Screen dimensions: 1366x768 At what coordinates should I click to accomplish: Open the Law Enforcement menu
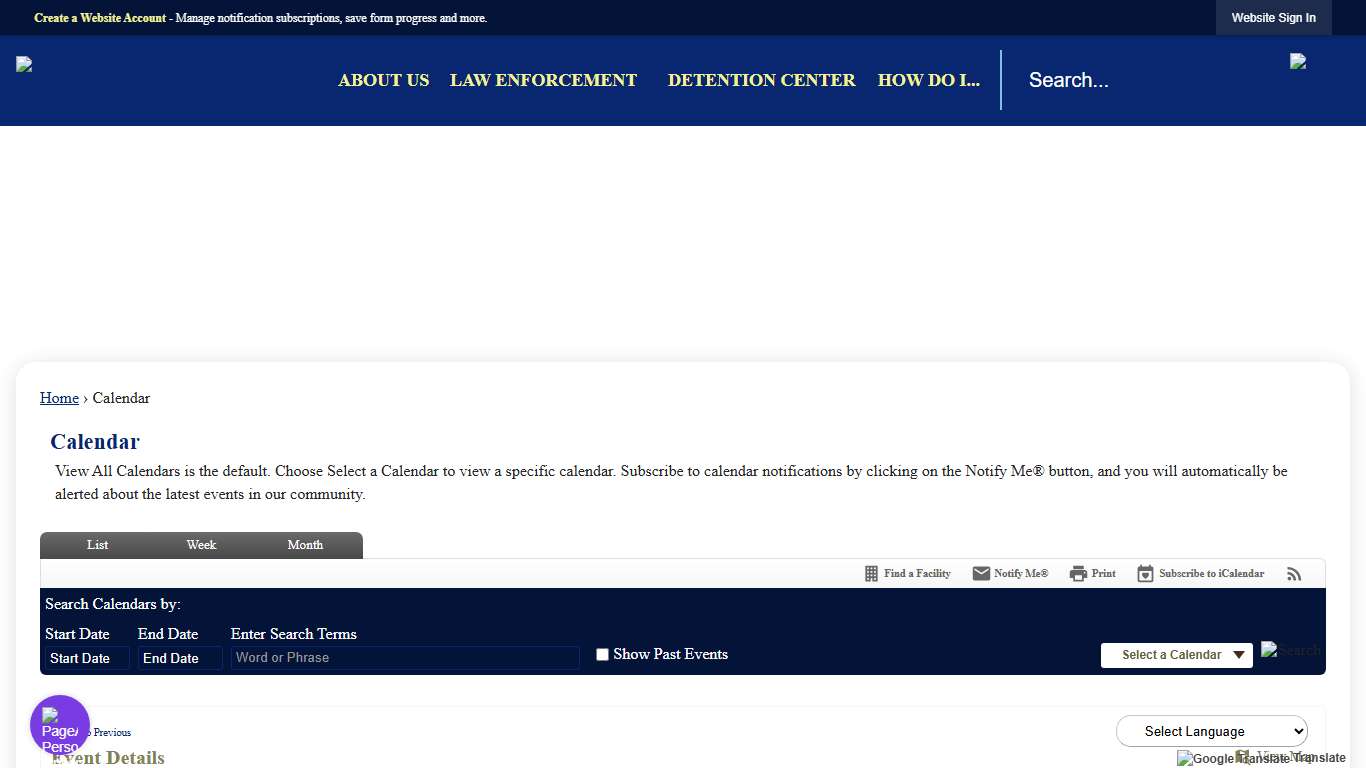(x=543, y=80)
